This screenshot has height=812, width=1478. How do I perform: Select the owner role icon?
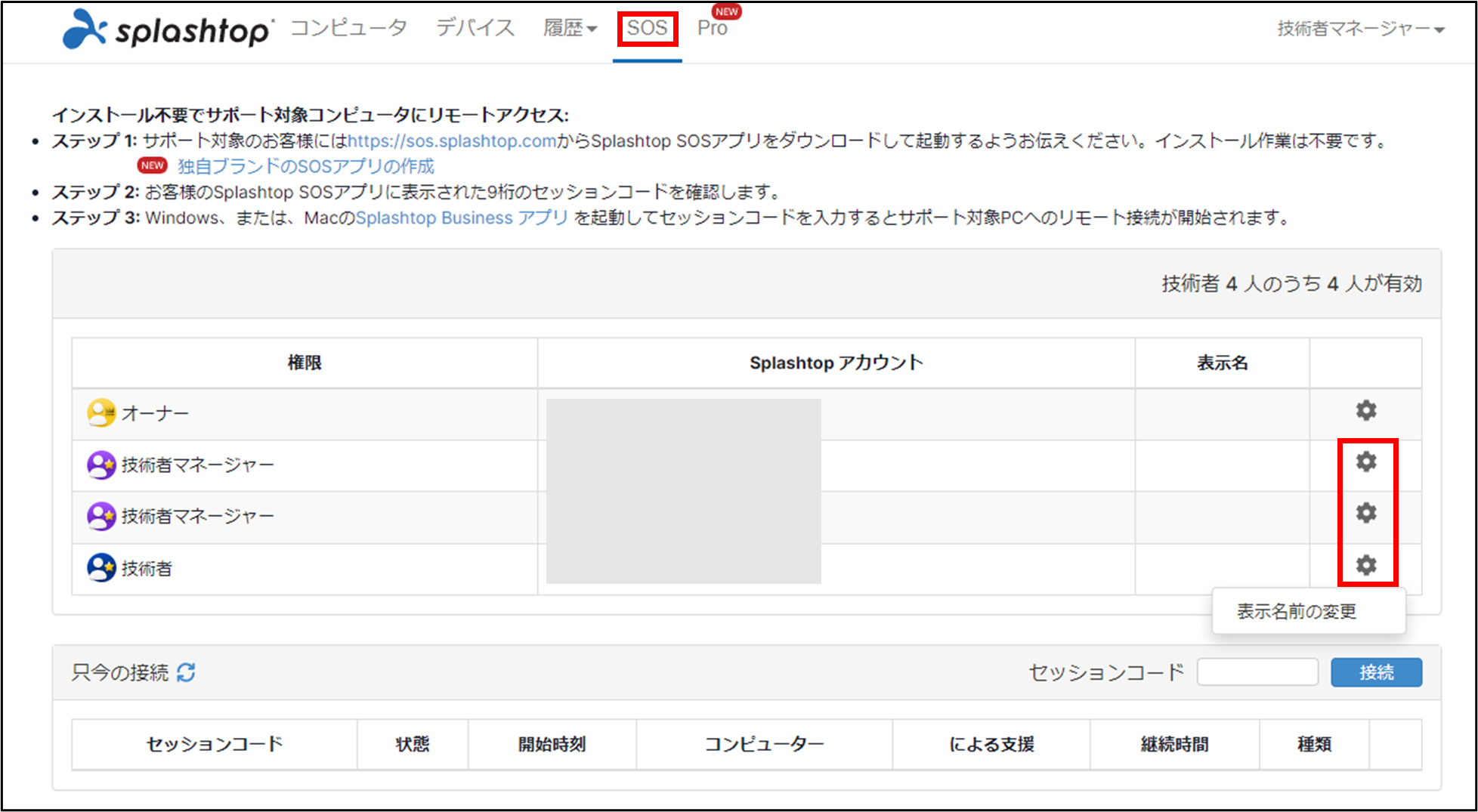click(100, 412)
